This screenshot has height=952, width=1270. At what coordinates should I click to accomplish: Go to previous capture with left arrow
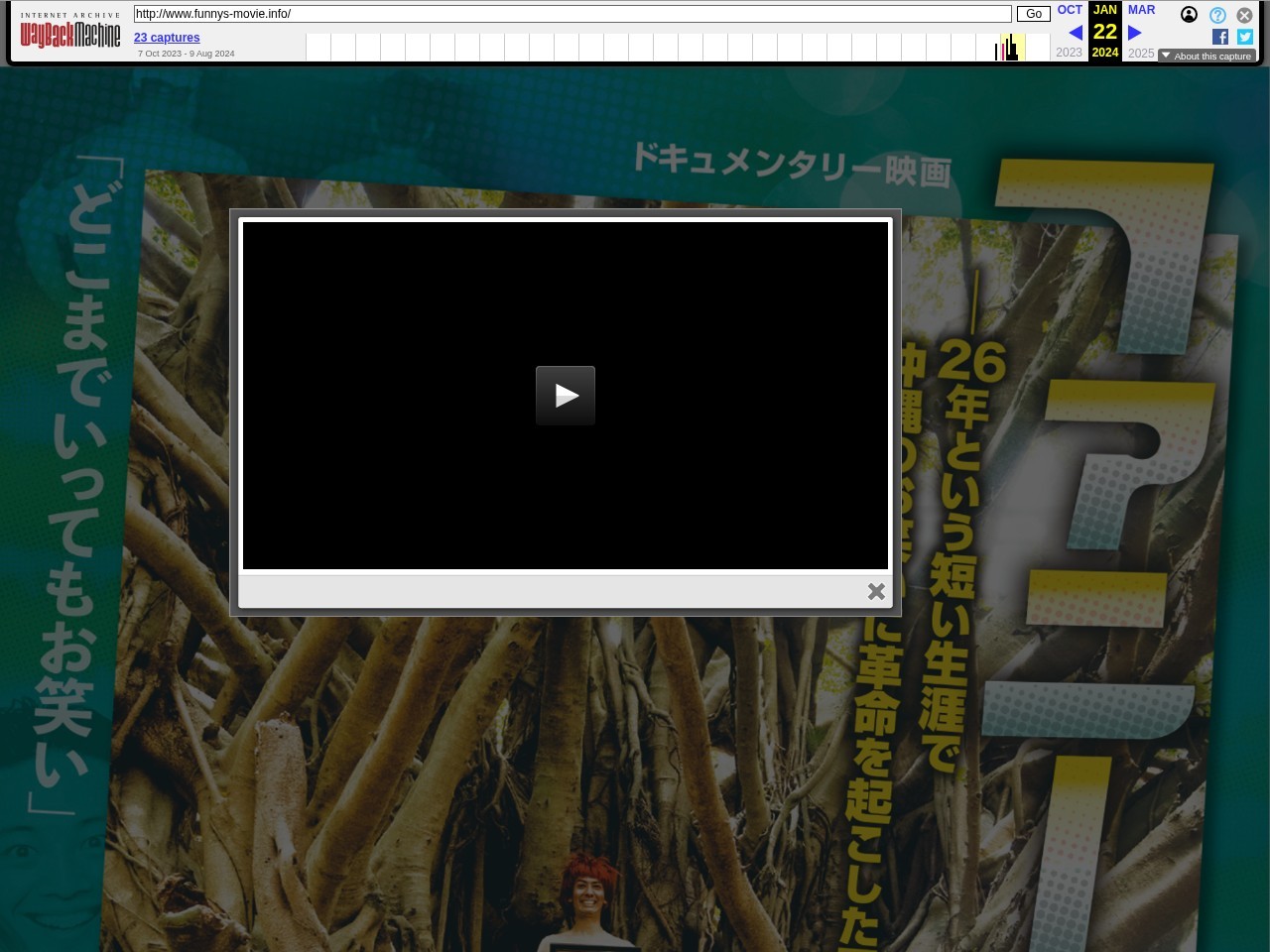click(1075, 33)
